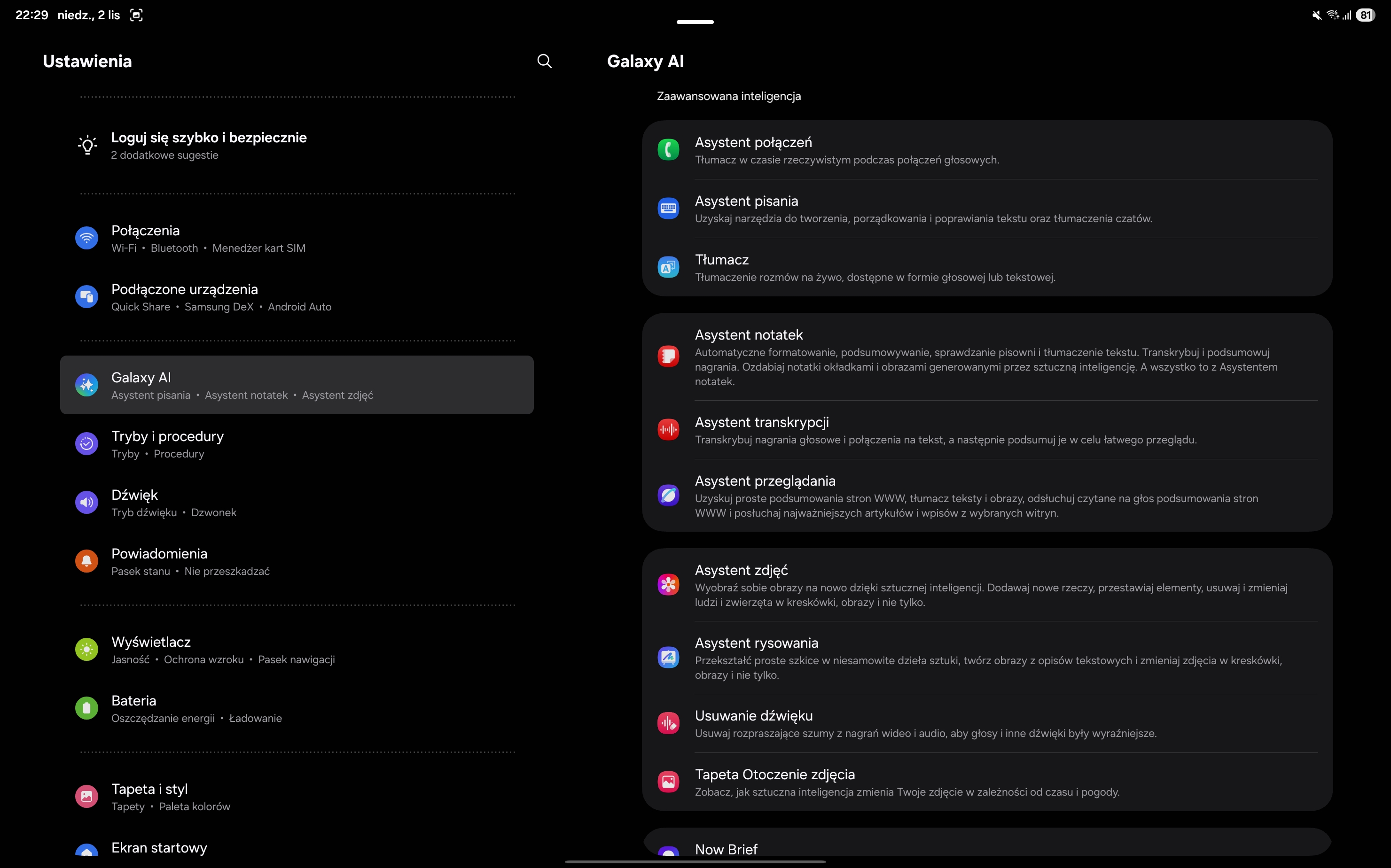Tap the blue Asystent pisania keyboard icon
This screenshot has width=1391, height=868.
coord(668,209)
